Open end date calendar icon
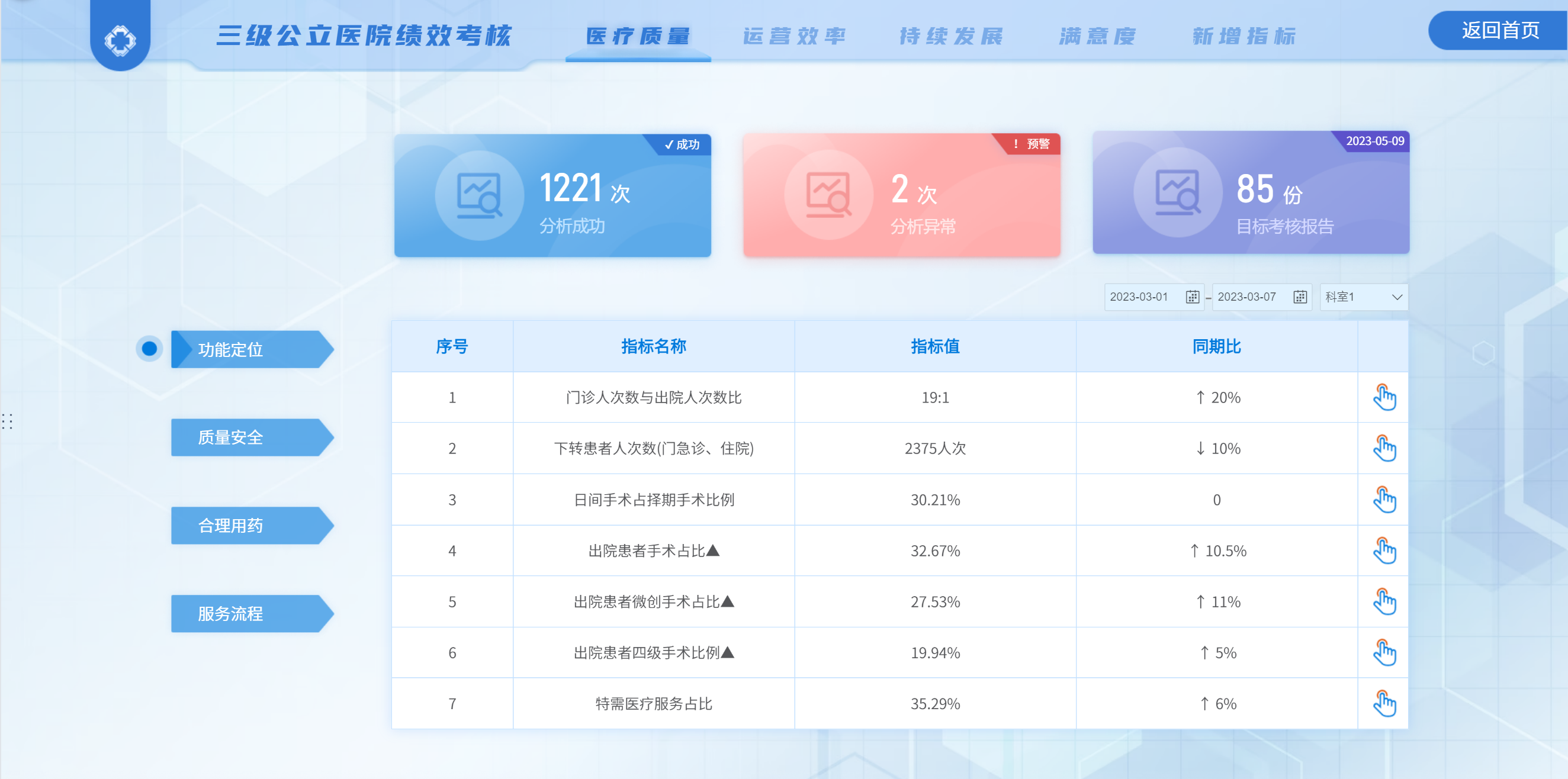The height and width of the screenshot is (779, 1568). tap(1300, 297)
